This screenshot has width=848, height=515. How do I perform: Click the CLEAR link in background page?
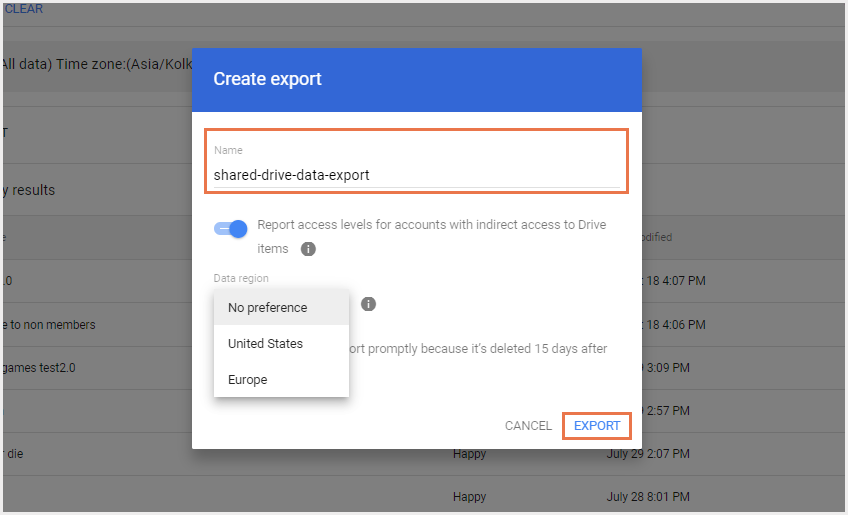[23, 9]
